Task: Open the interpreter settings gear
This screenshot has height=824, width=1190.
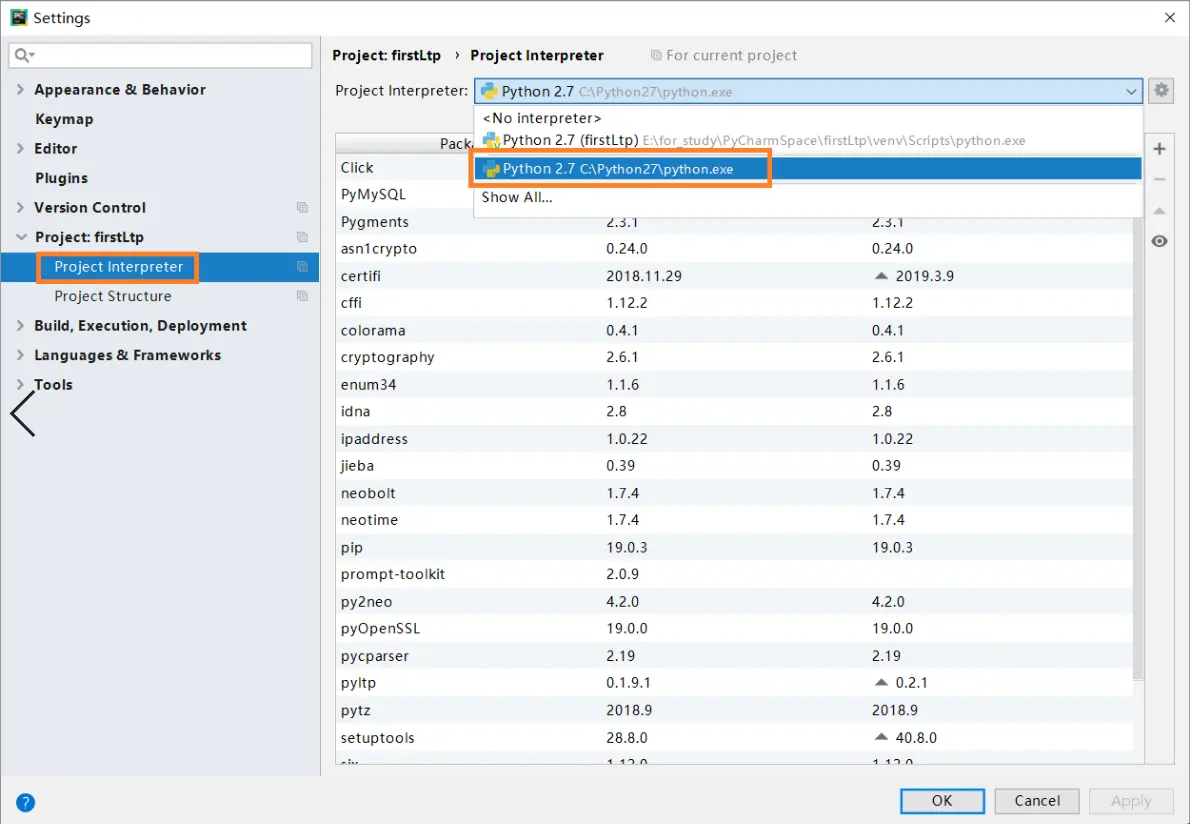Action: pyautogui.click(x=1160, y=90)
